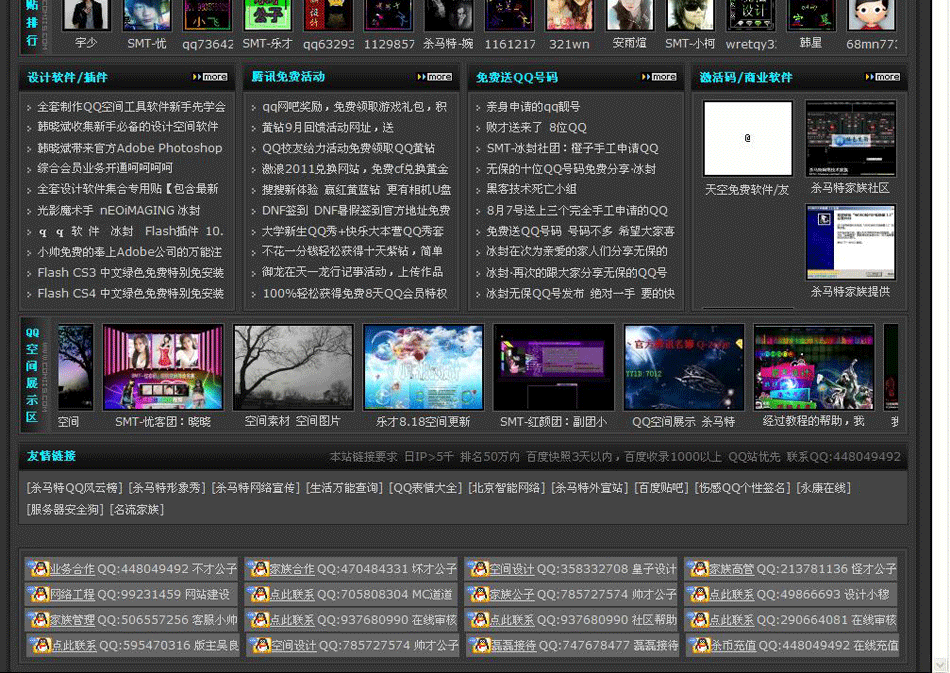Image resolution: width=950 pixels, height=673 pixels.
Task: Click penguin icon beside 家族合作 QQ:470484331
Action: pos(260,569)
